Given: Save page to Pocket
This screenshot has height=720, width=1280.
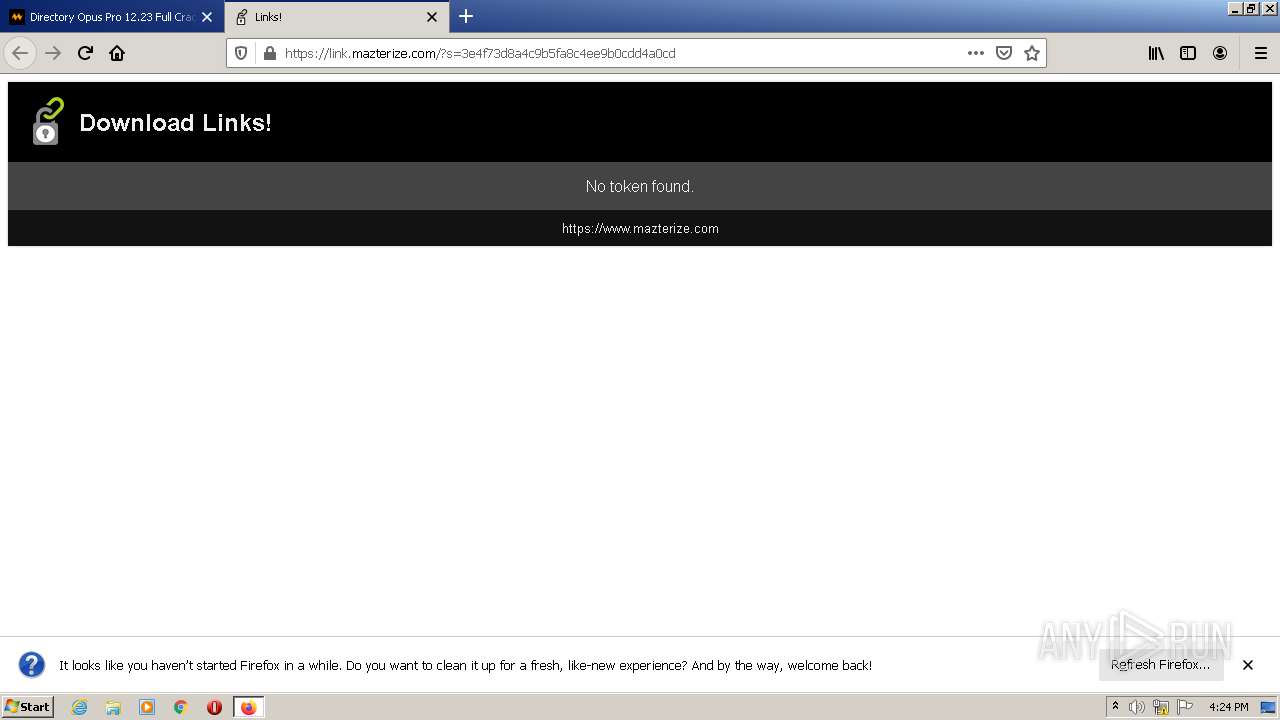Looking at the screenshot, I should pyautogui.click(x=1004, y=53).
